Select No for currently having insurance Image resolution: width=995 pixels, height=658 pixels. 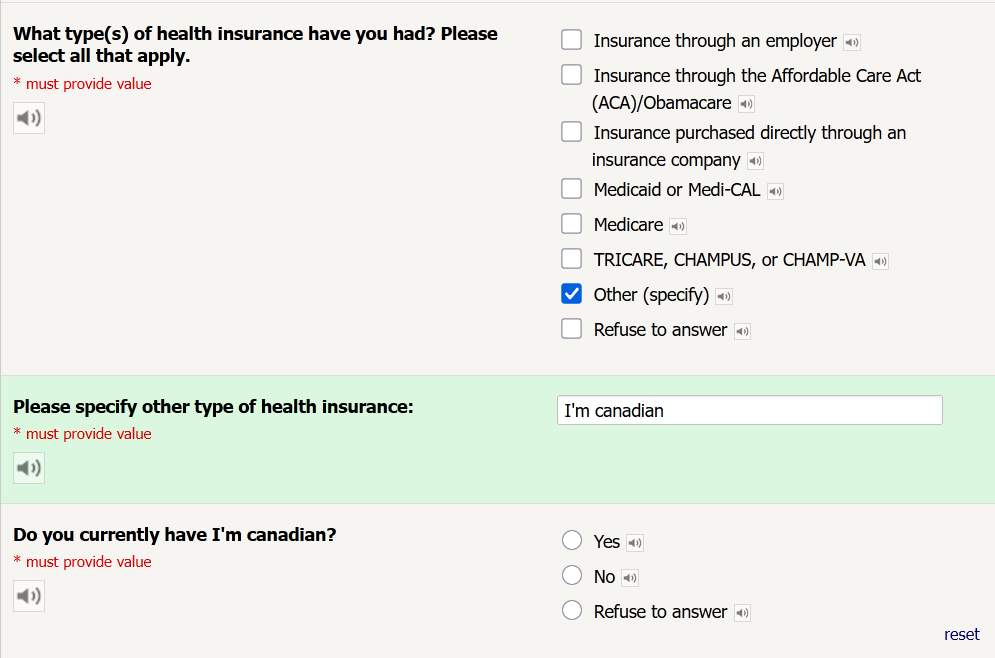tap(572, 575)
